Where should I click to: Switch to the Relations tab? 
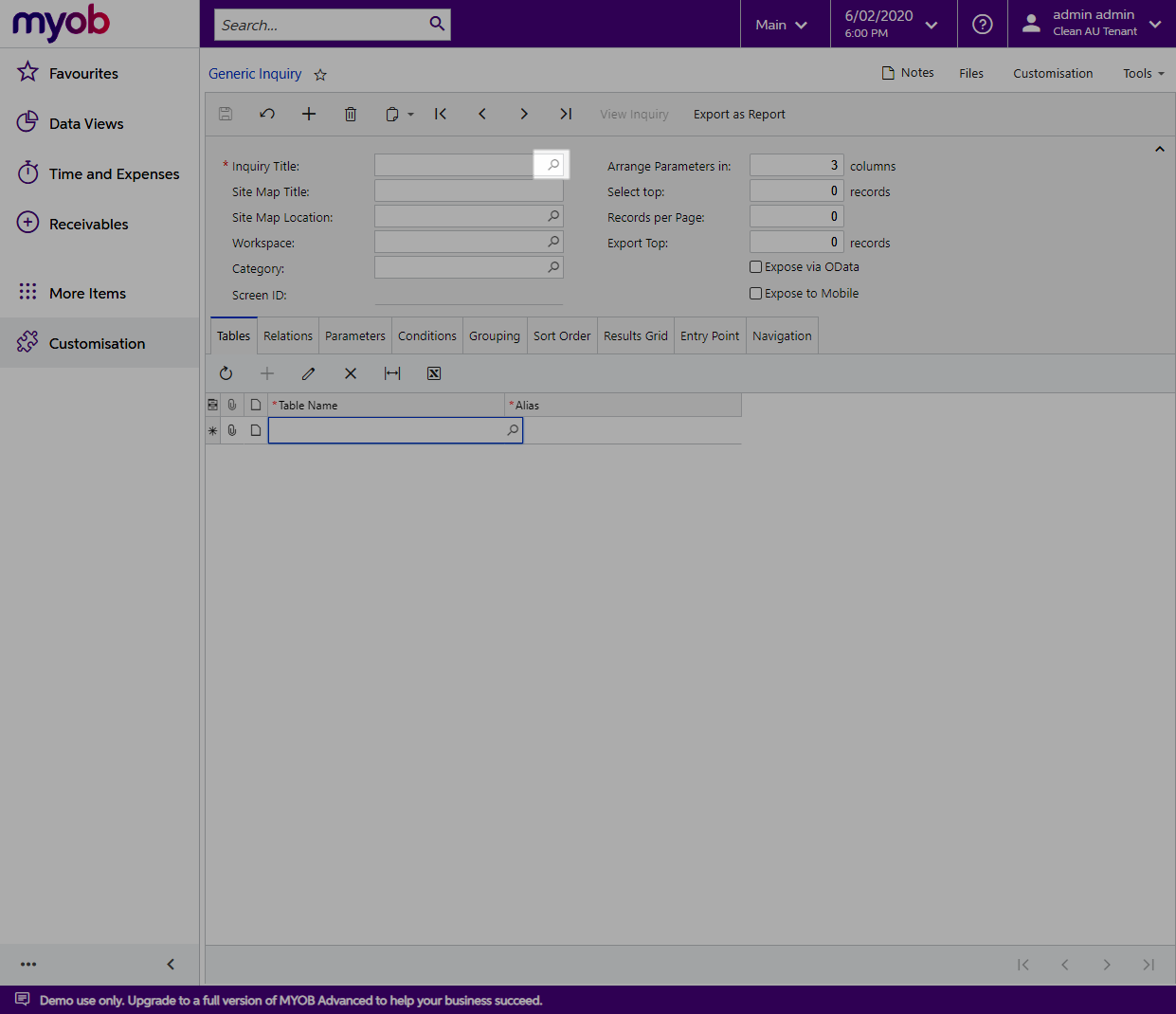(x=288, y=335)
